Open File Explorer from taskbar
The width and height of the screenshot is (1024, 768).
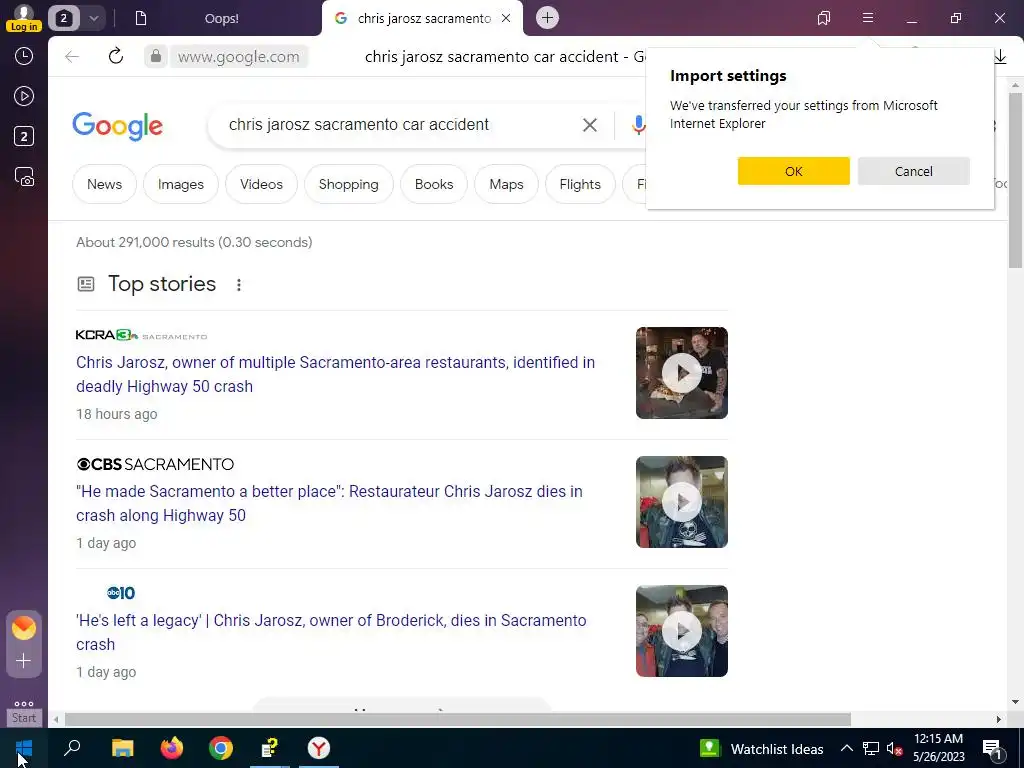coord(122,748)
